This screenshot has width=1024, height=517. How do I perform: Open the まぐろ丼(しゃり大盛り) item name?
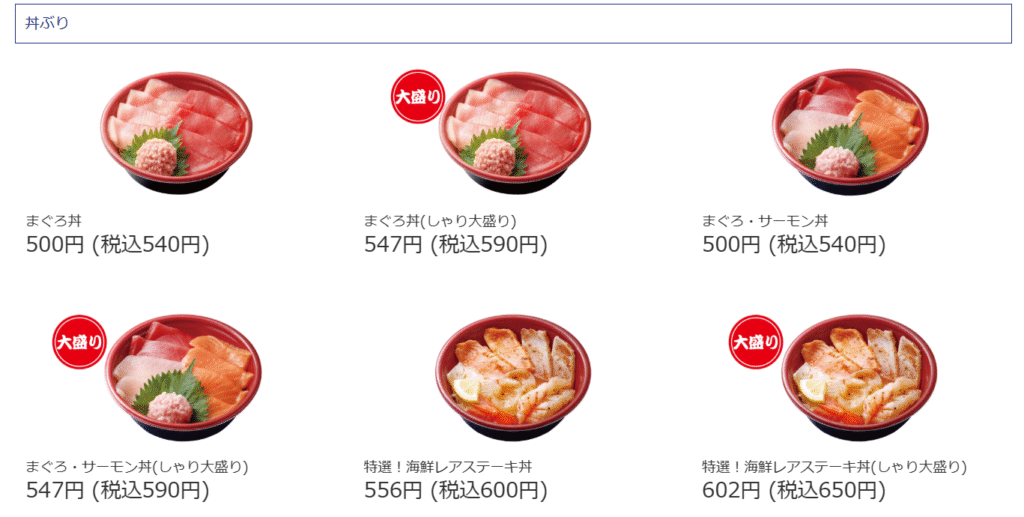pos(440,221)
